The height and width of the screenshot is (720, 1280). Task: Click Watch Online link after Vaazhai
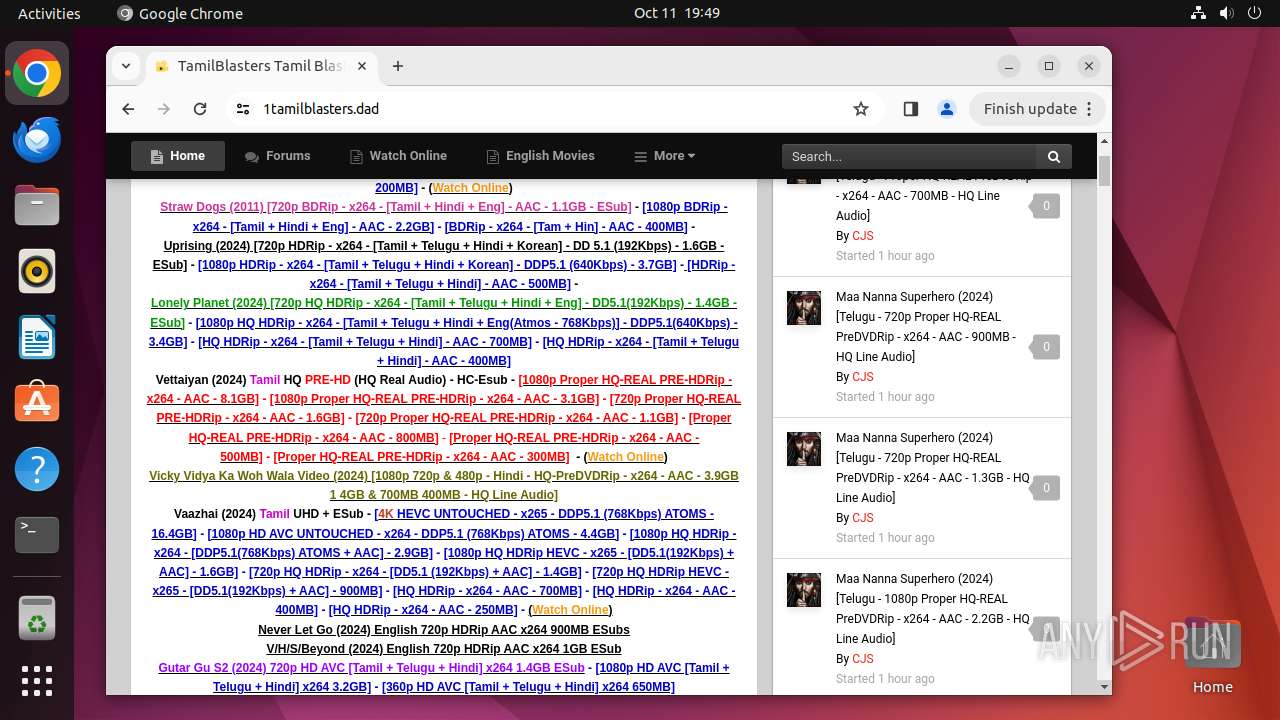[x=570, y=610]
